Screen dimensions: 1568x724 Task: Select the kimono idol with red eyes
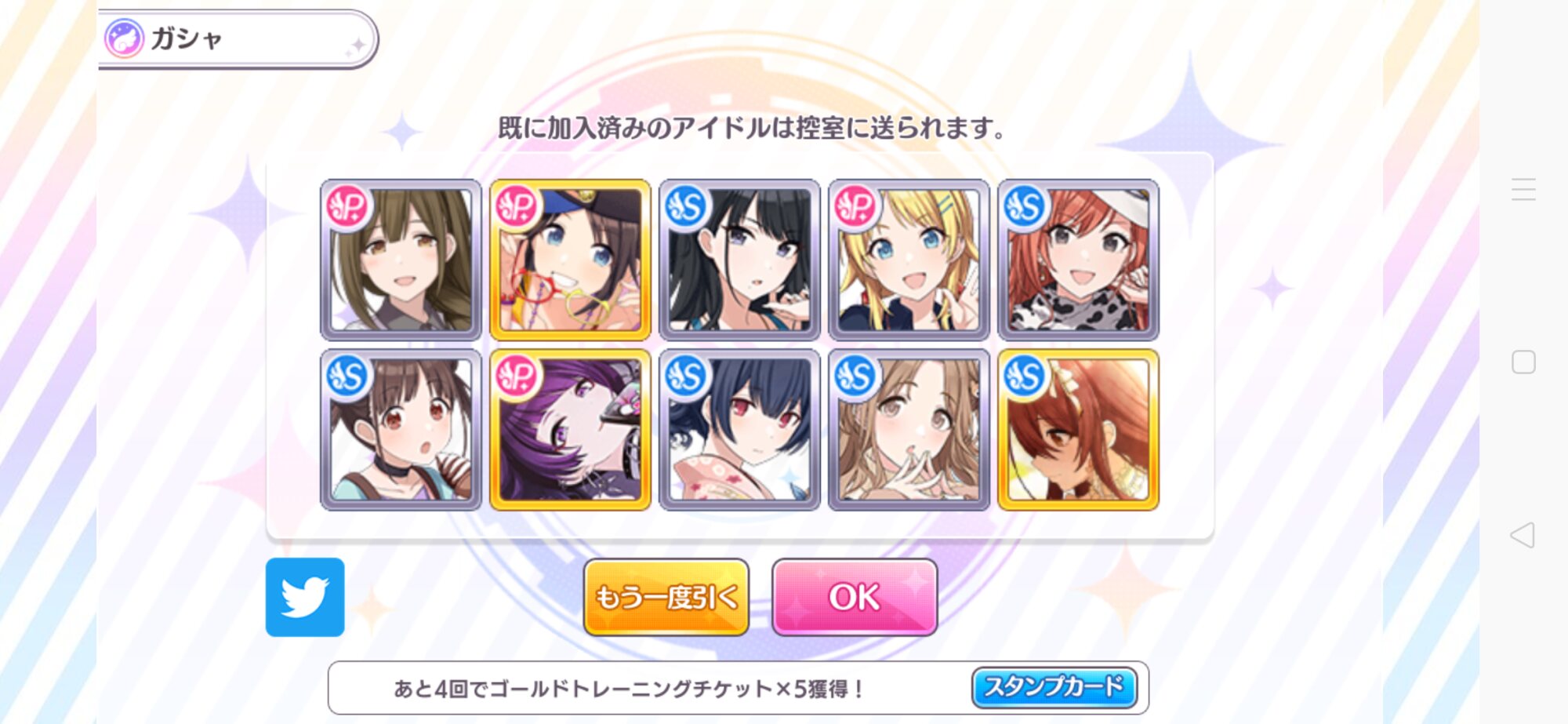(x=739, y=430)
